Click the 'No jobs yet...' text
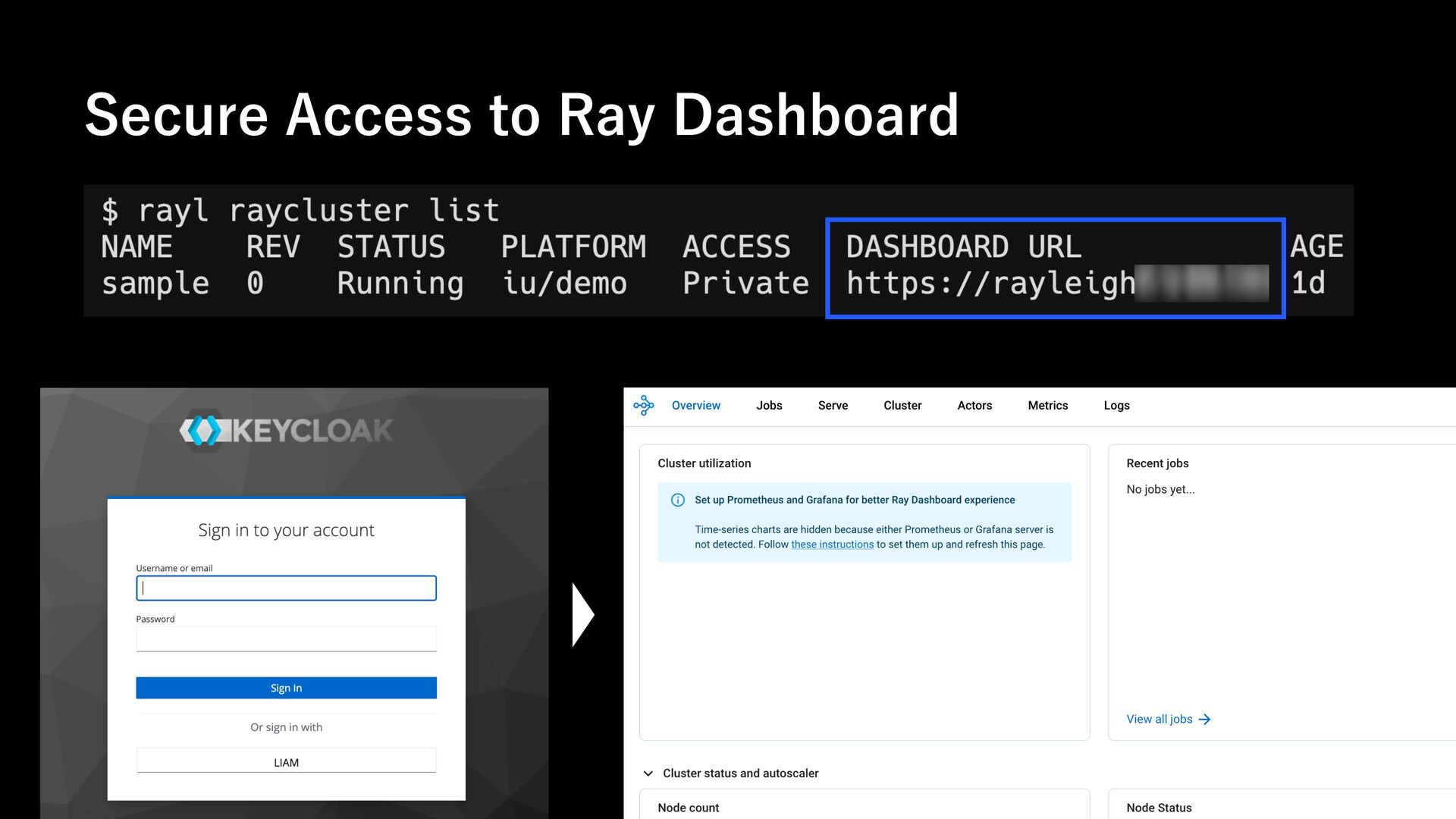This screenshot has height=819, width=1456. [1160, 489]
